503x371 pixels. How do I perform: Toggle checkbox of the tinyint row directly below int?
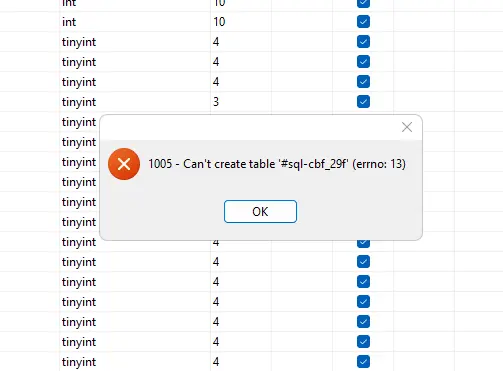point(363,42)
